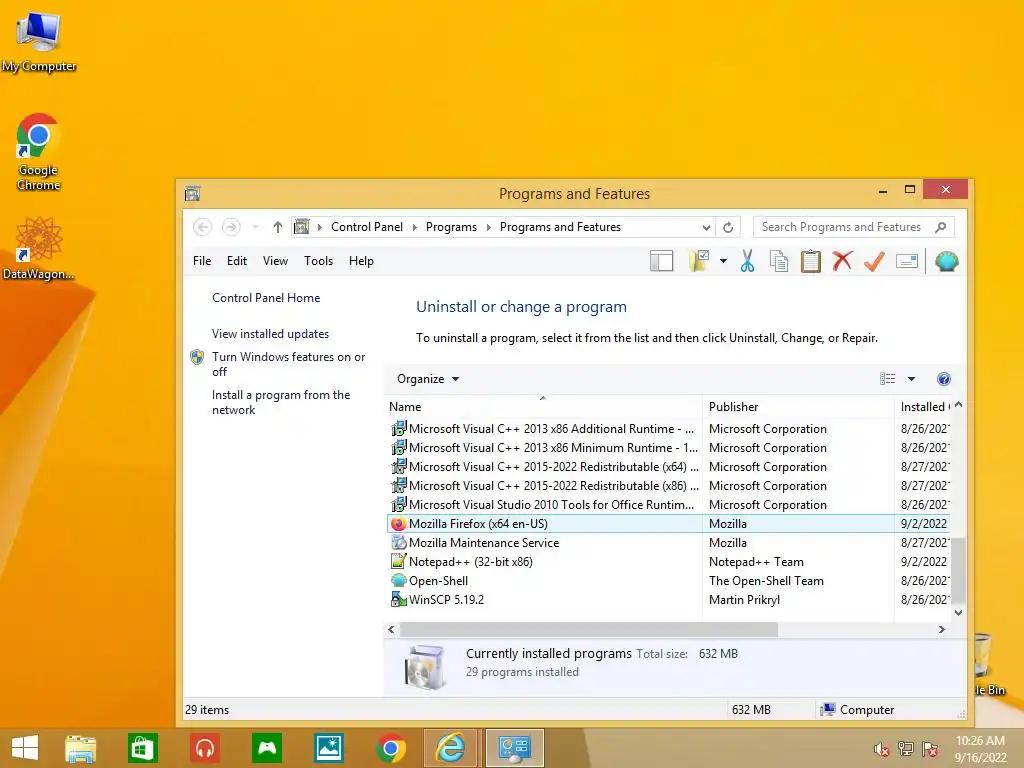Click Programs breadcrumb segment
This screenshot has width=1024, height=768.
451,227
